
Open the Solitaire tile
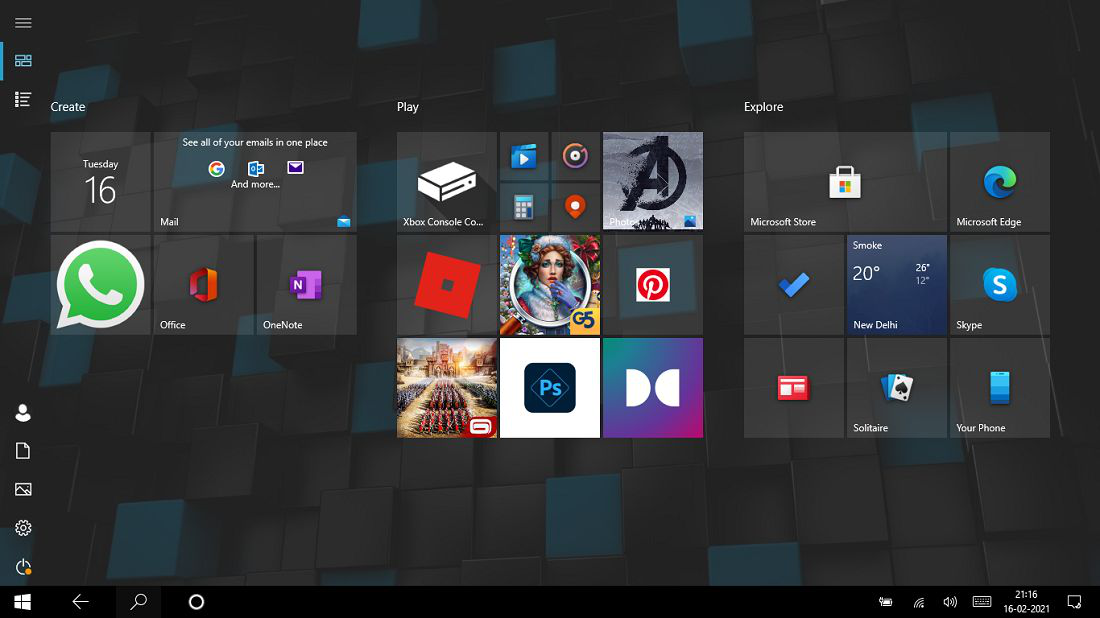click(897, 388)
